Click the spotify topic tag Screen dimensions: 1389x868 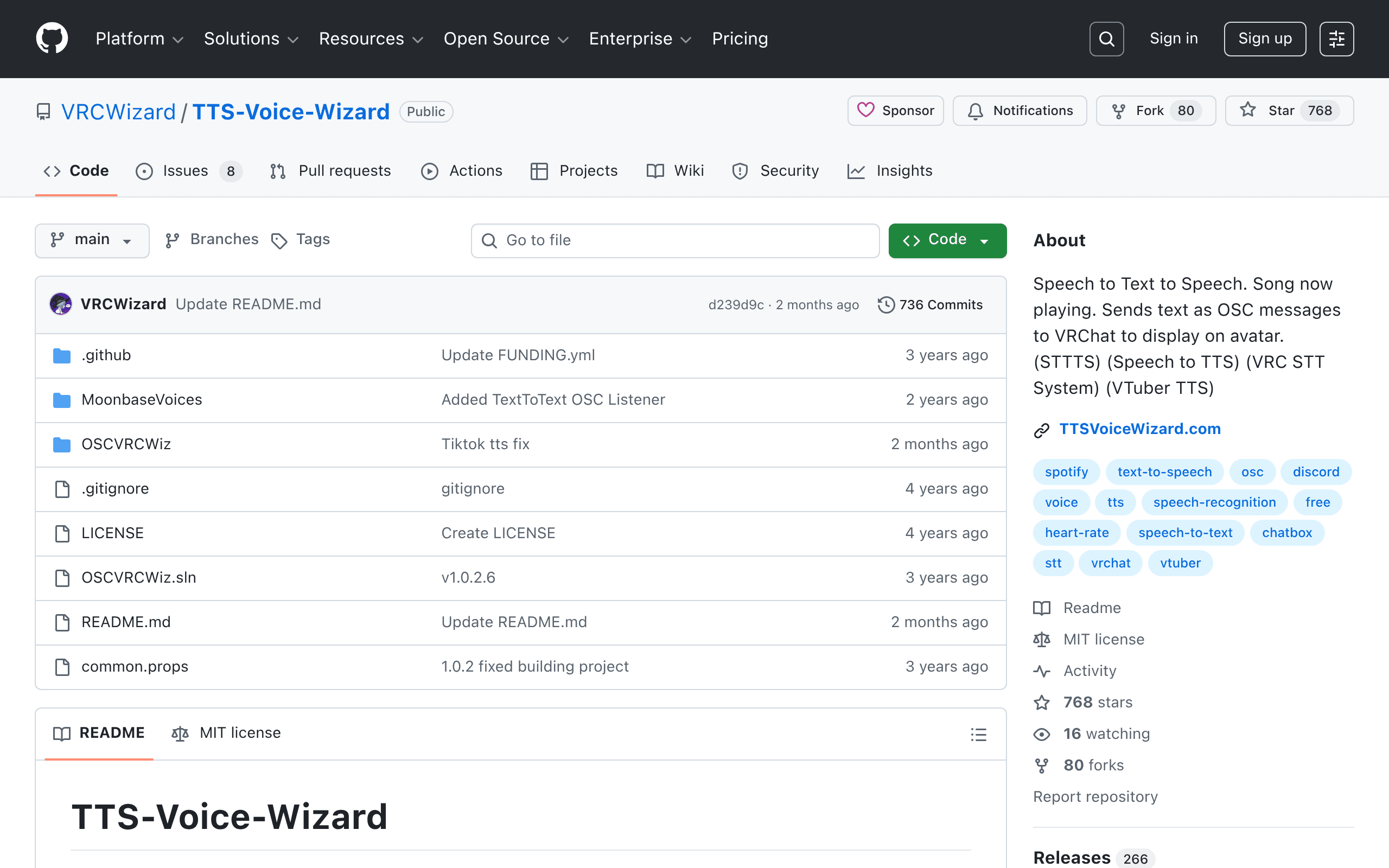coord(1066,472)
